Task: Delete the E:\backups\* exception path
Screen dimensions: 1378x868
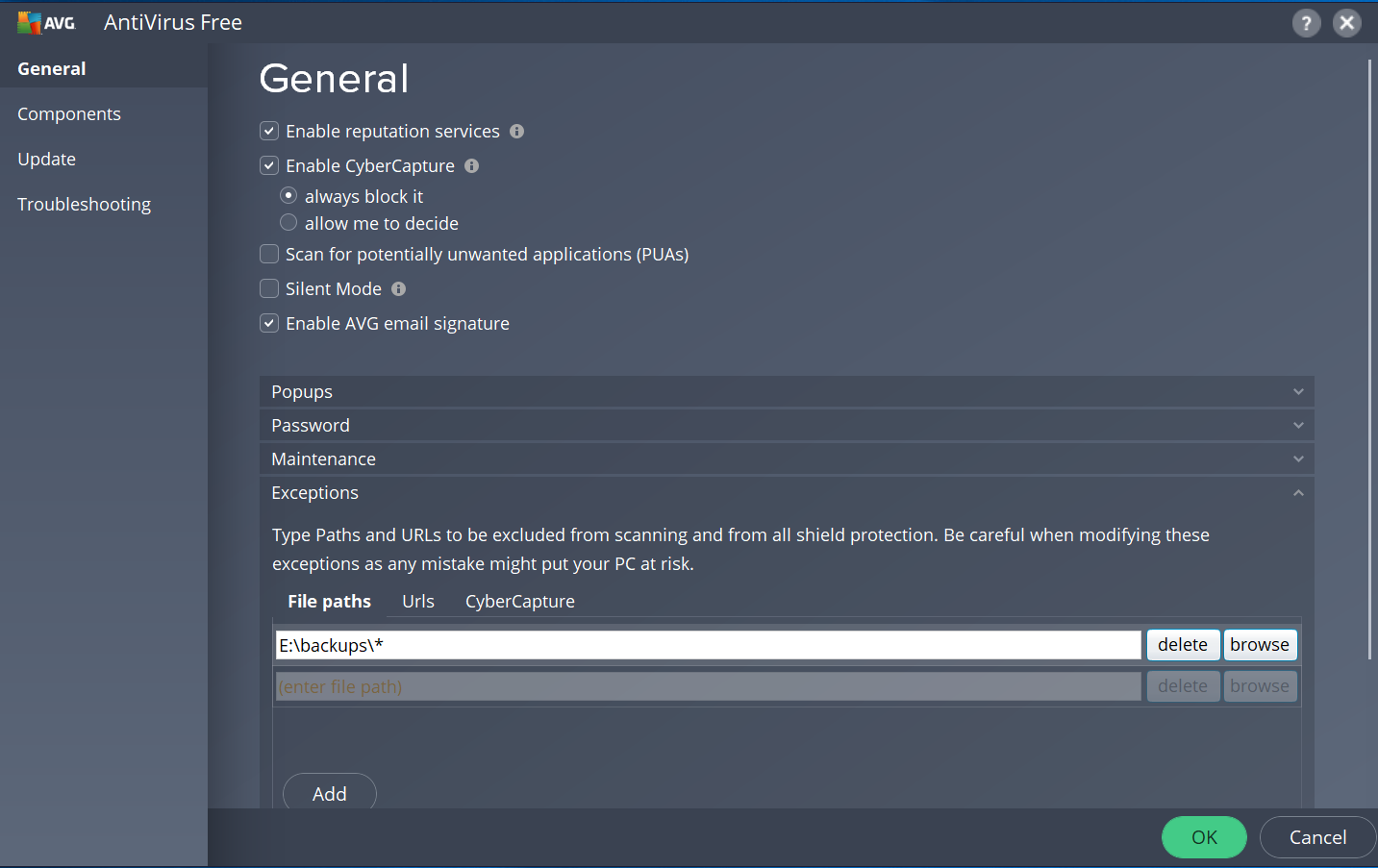Action: (1182, 645)
